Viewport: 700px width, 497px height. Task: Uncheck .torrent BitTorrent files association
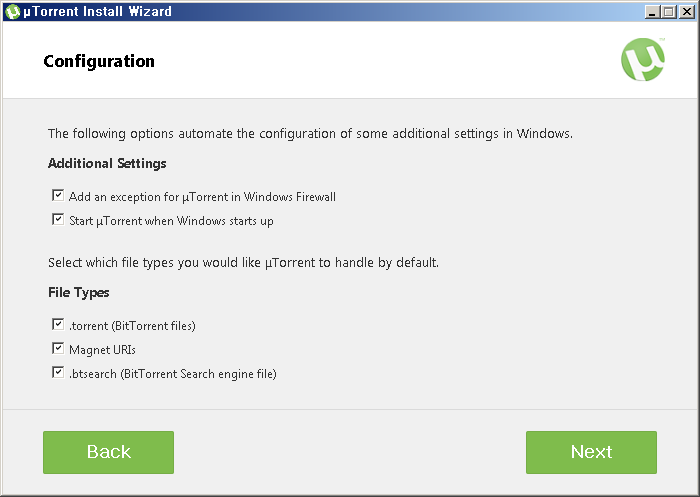[58, 325]
